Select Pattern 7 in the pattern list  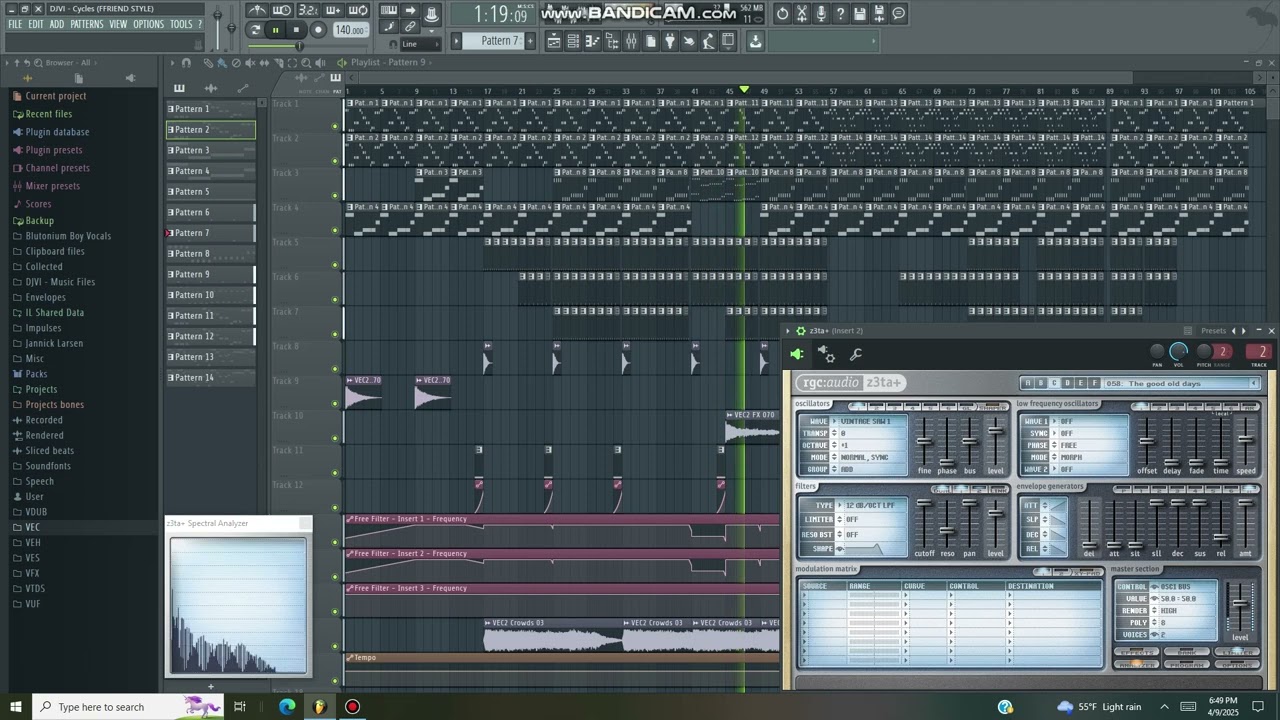[211, 233]
